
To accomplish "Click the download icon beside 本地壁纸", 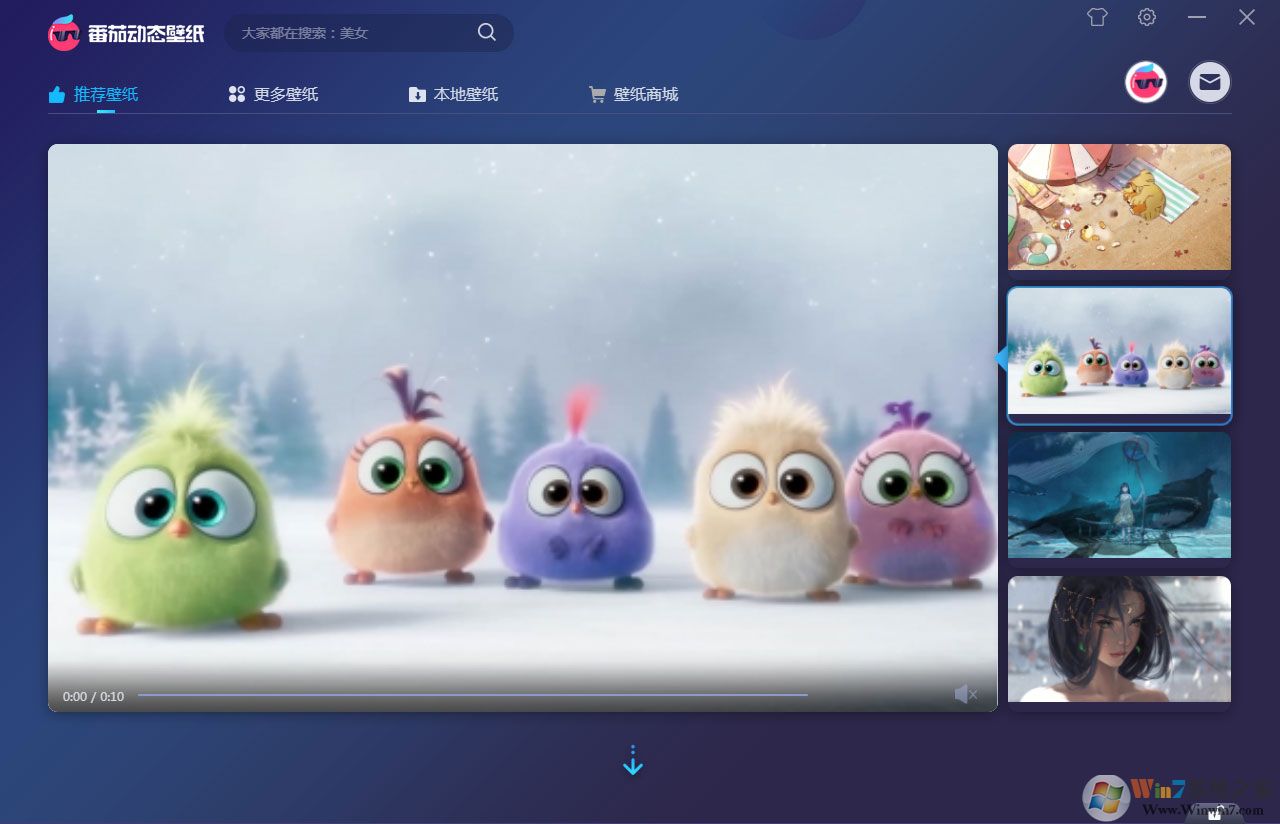I will (x=417, y=93).
